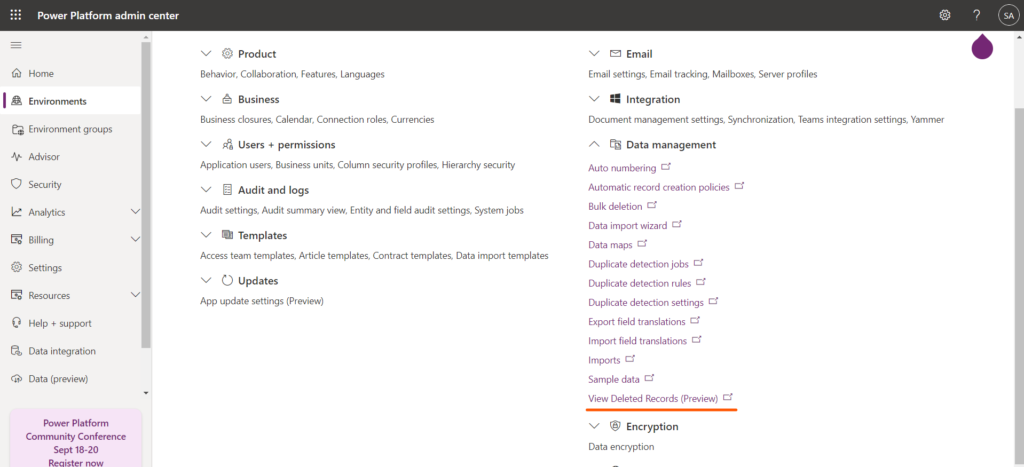The width and height of the screenshot is (1024, 467).
Task: Open the Bulk deletion link
Action: [x=615, y=206]
